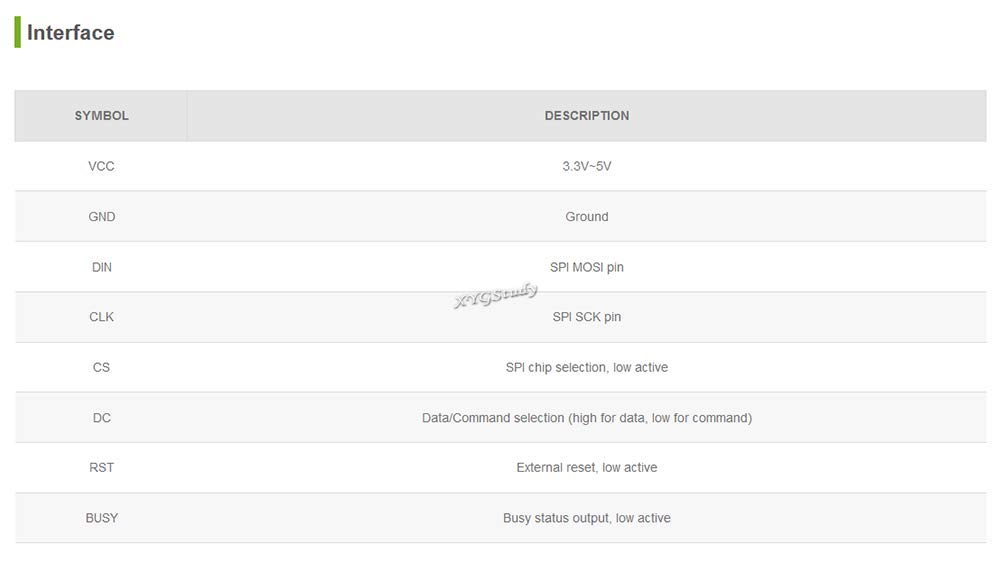
Task: Select the GND symbol cell
Action: [101, 217]
